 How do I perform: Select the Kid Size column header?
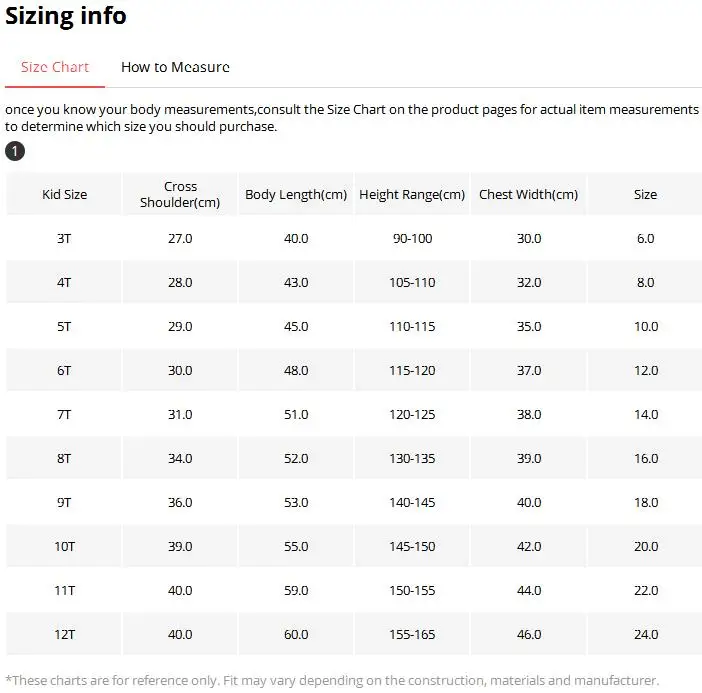(x=64, y=194)
